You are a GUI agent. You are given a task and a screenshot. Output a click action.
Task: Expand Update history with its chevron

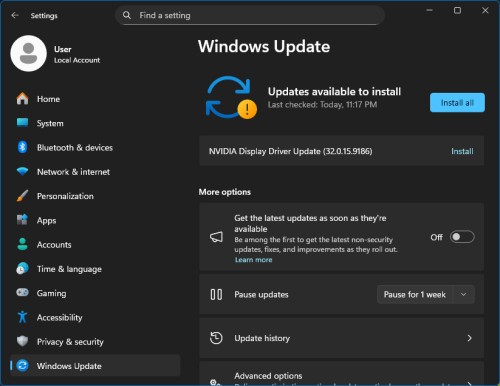pos(469,338)
